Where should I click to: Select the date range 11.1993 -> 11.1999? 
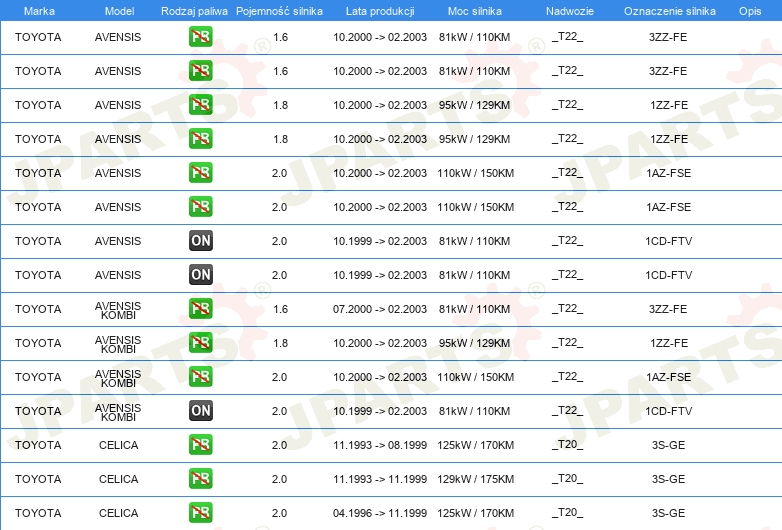(380, 479)
